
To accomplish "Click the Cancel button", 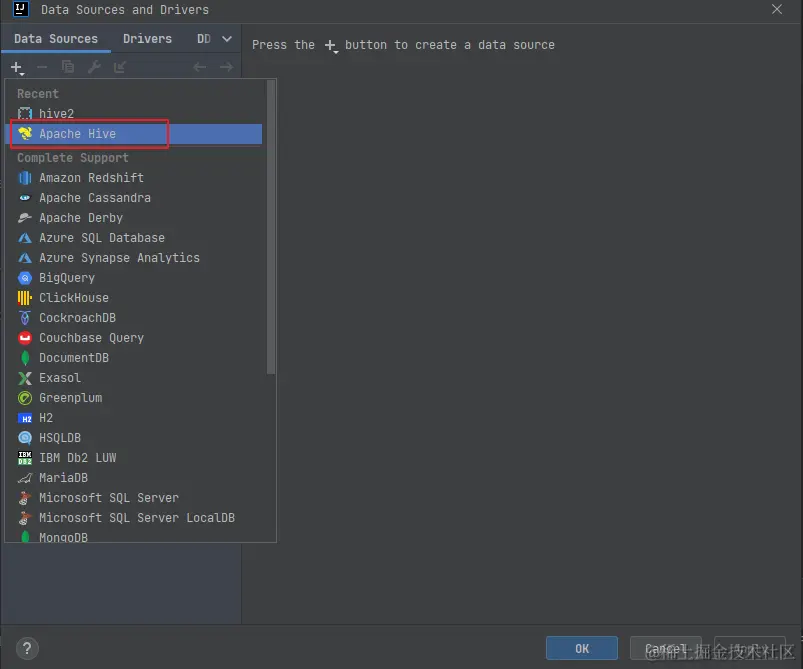I will click(665, 649).
